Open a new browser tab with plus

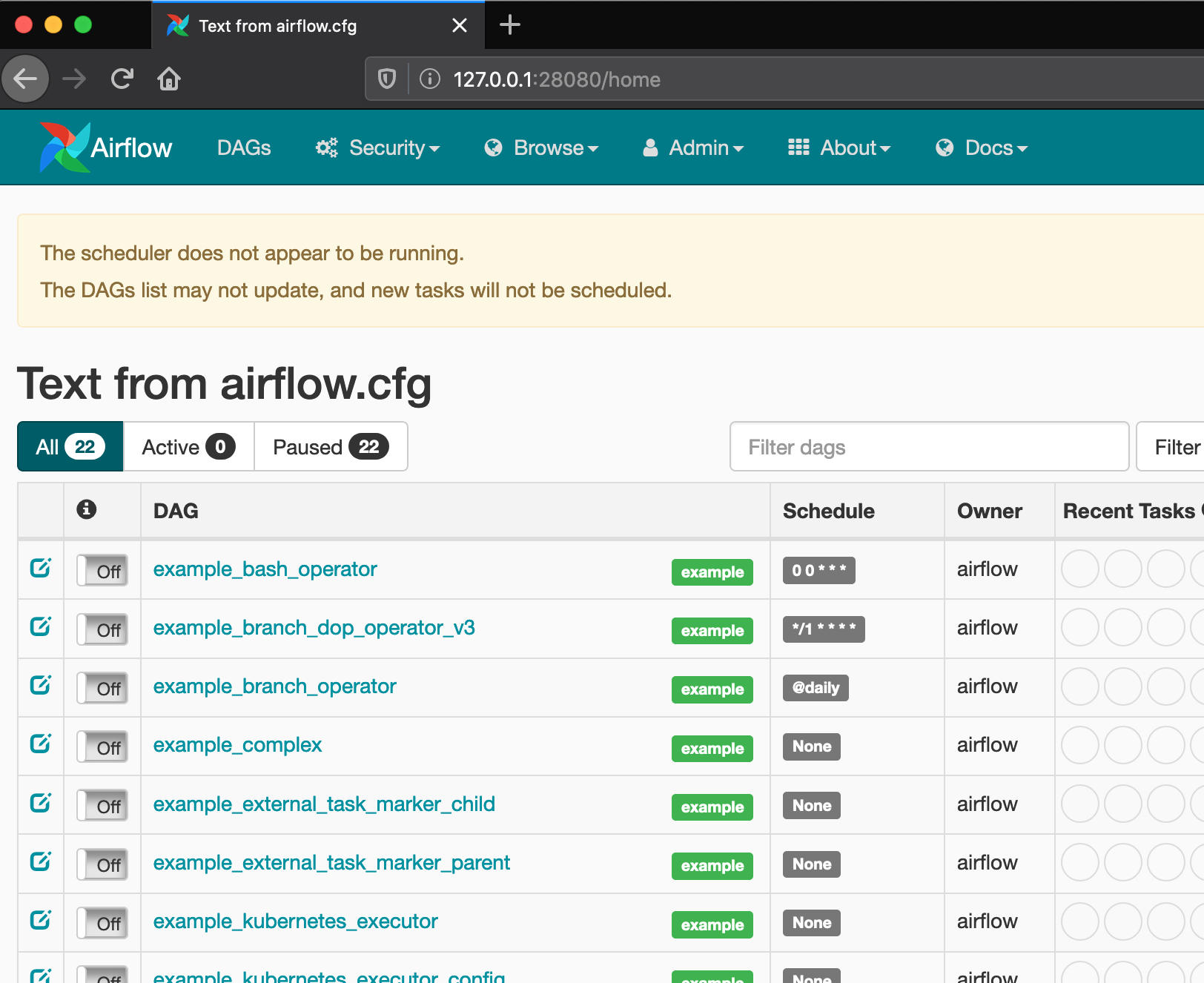[x=510, y=25]
